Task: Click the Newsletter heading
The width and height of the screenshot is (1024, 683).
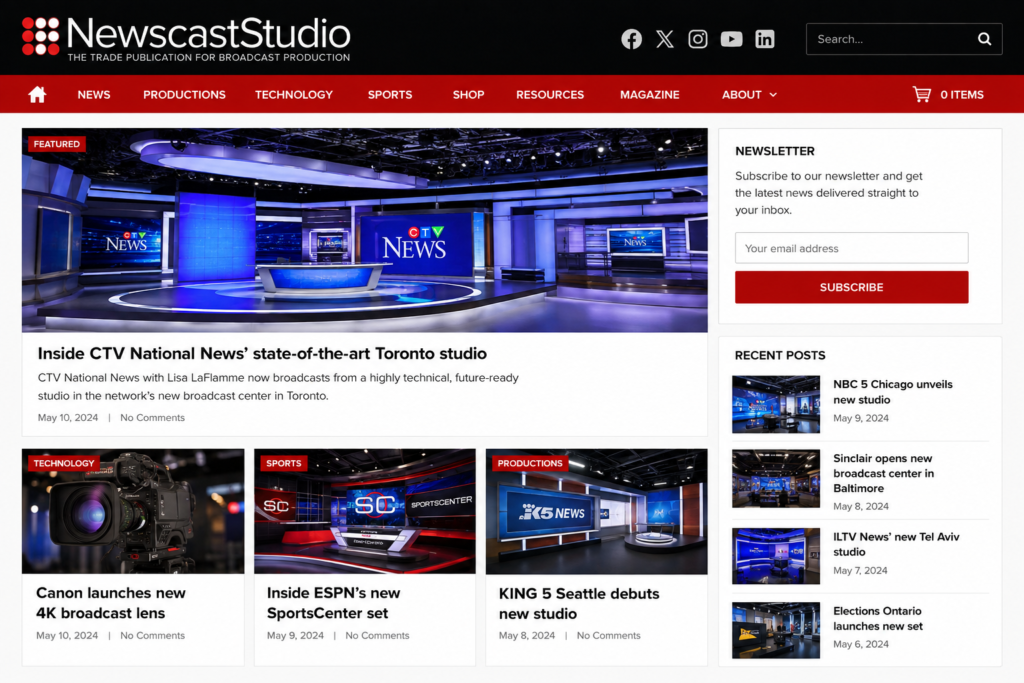Action: [775, 151]
